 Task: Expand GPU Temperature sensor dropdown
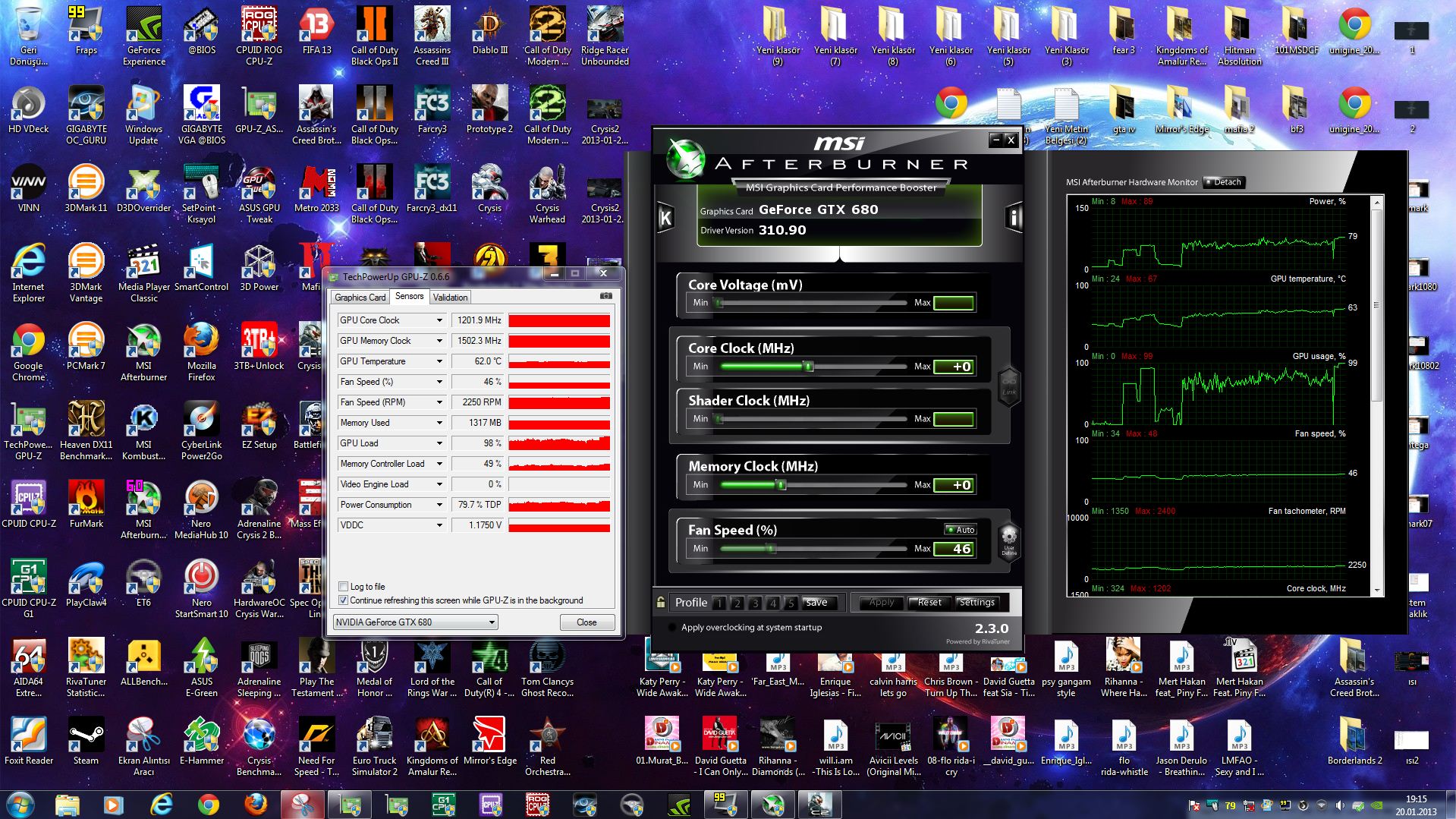(x=439, y=361)
